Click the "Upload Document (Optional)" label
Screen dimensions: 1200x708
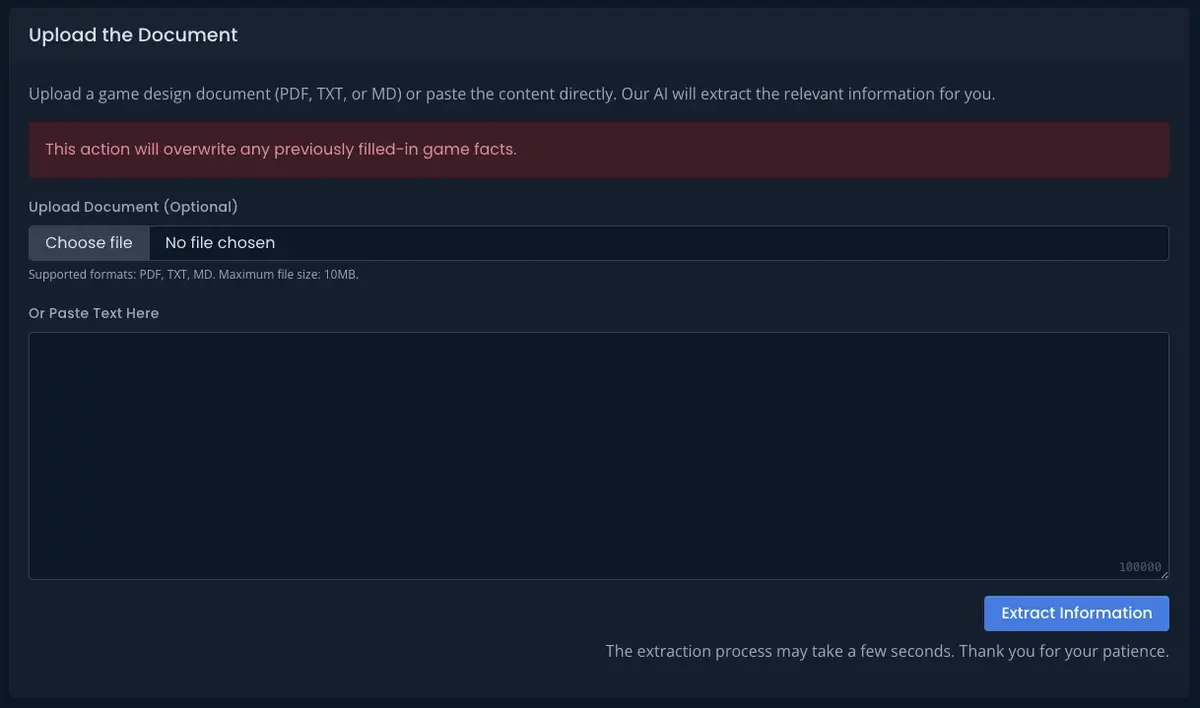(x=133, y=207)
